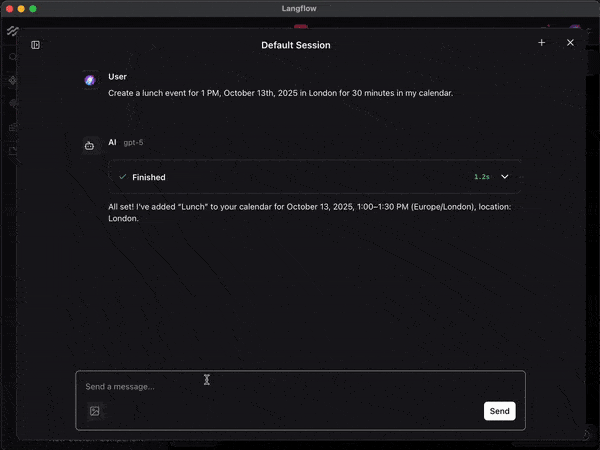Click the User sender name
Screen dimensions: 600x450
(x=117, y=77)
